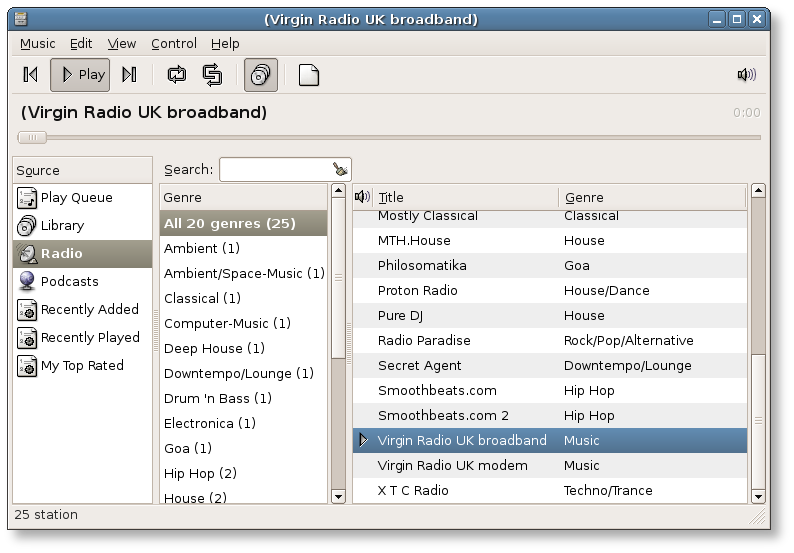794x553 pixels.
Task: Click the playback position slider
Action: click(390, 138)
